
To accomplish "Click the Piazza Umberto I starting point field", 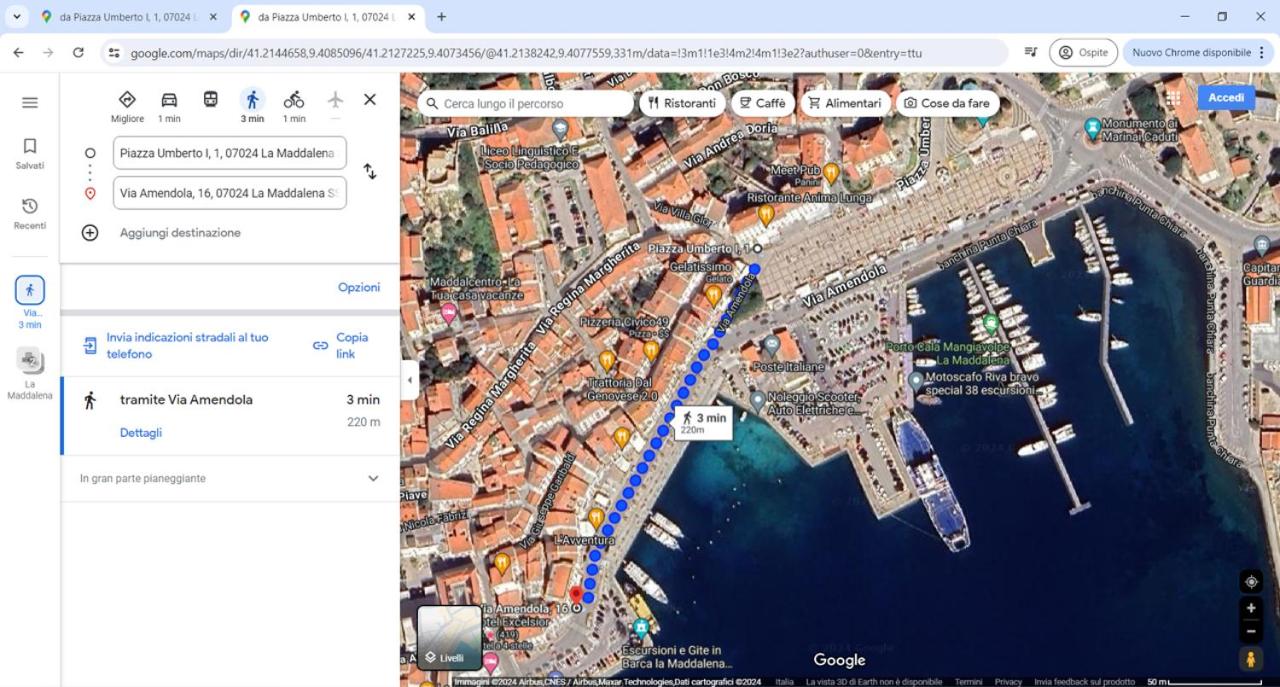I will (x=230, y=153).
